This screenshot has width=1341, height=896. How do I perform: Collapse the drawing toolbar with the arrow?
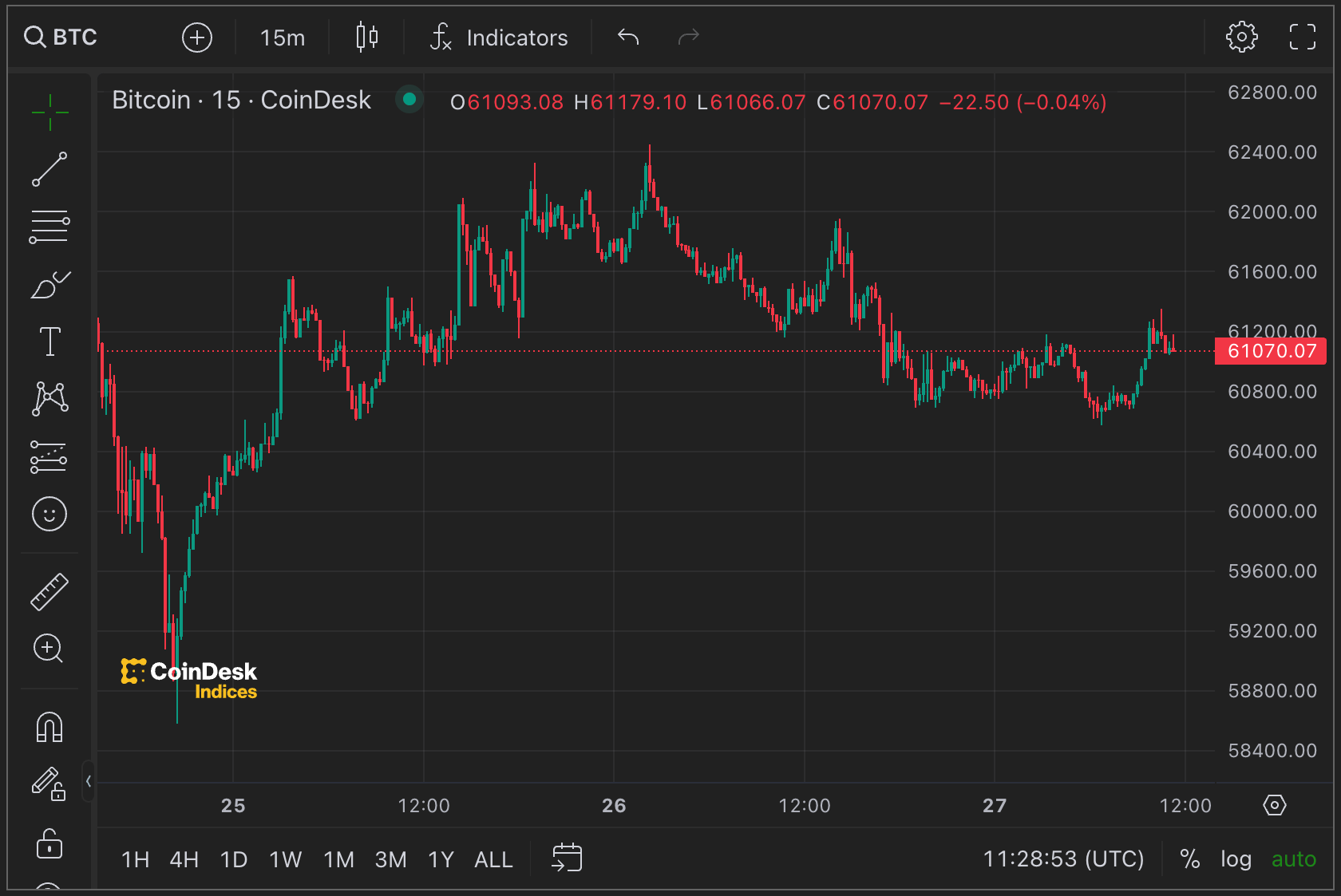tap(89, 781)
